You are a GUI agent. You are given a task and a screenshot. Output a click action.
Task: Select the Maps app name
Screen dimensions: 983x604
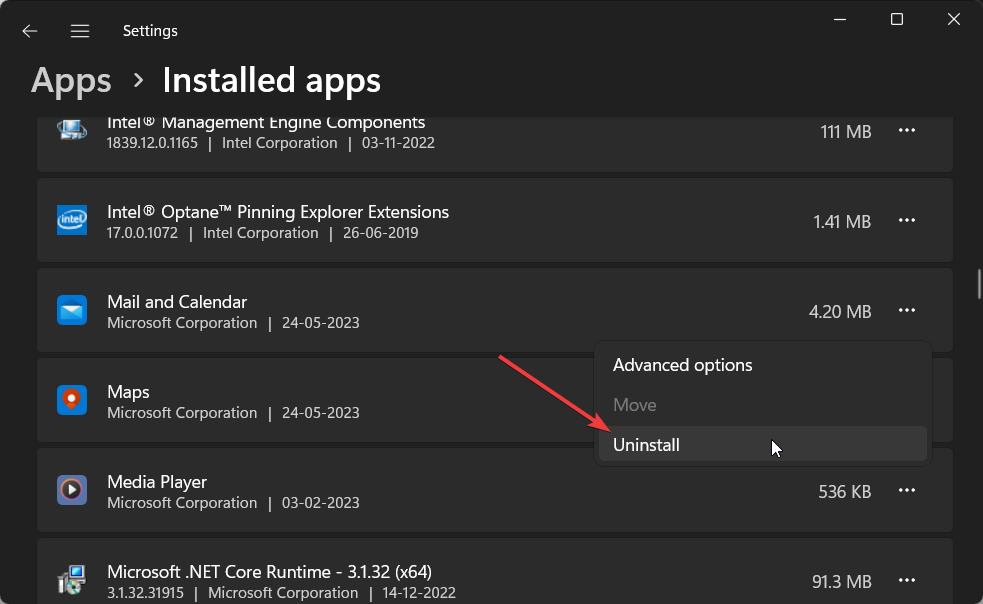(128, 392)
